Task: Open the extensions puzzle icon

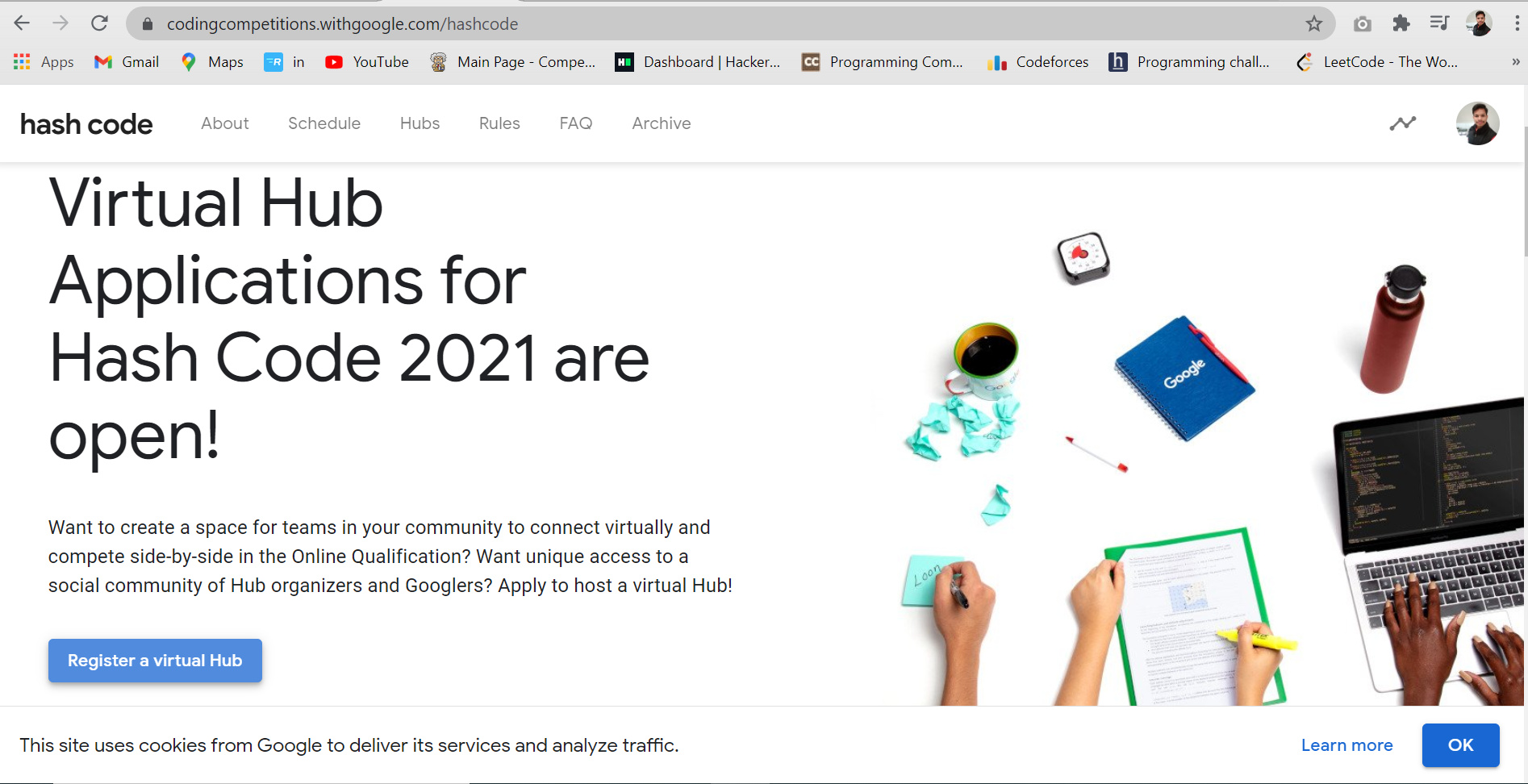Action: 1401,23
